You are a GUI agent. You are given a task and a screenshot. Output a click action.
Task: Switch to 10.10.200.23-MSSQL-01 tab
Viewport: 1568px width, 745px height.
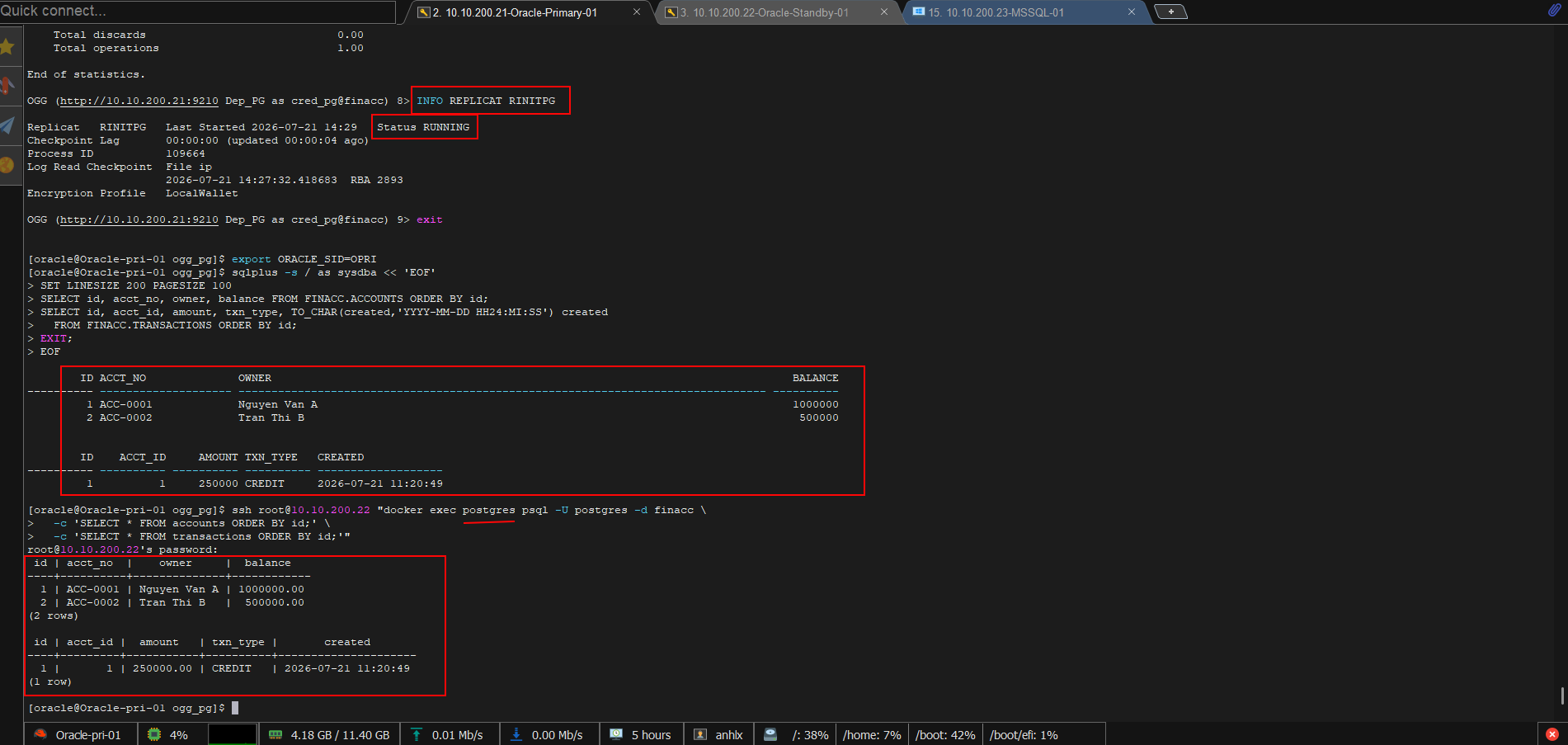pos(1024,12)
